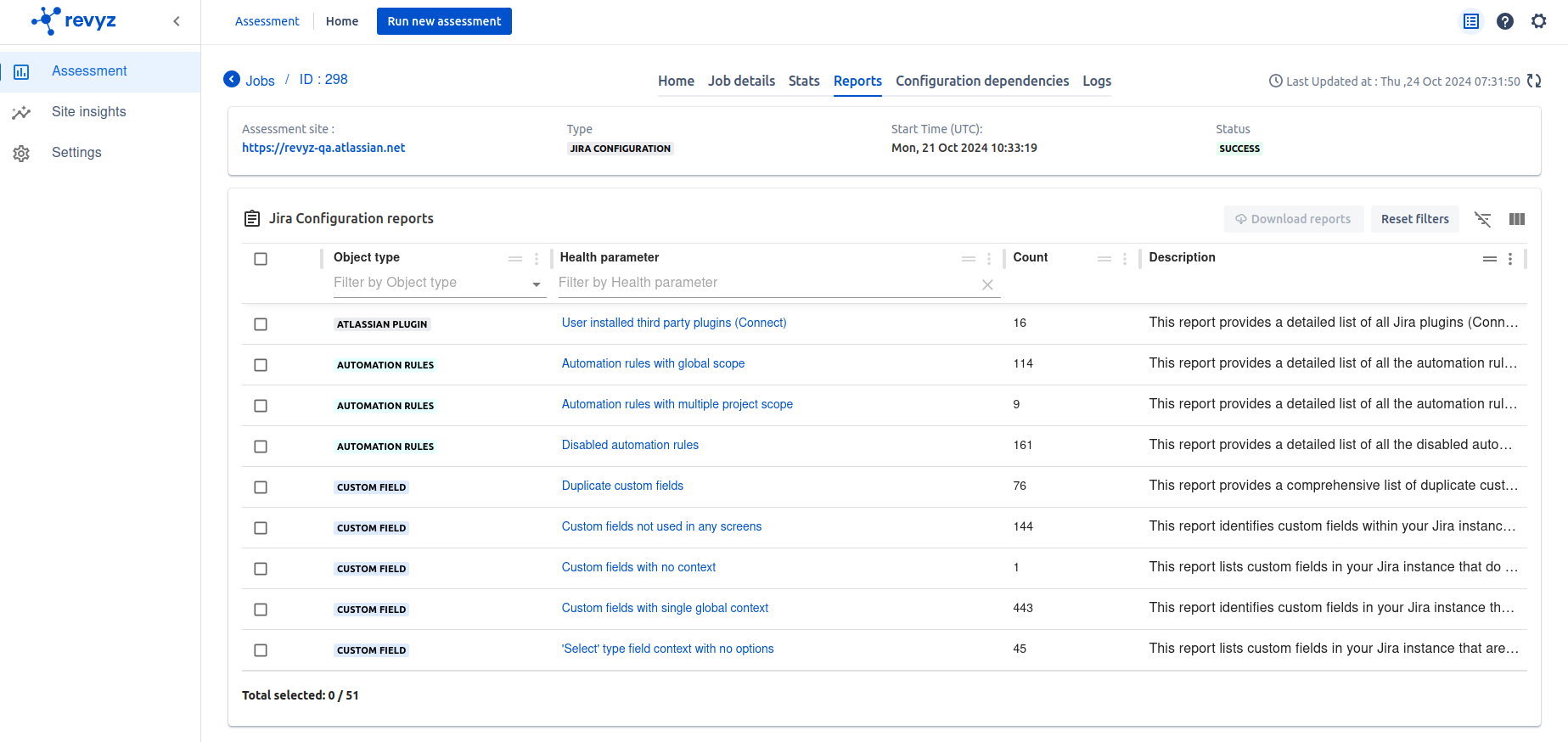This screenshot has width=1568, height=742.
Task: Click the Jira Configuration reports clipboard icon
Action: pyautogui.click(x=252, y=218)
